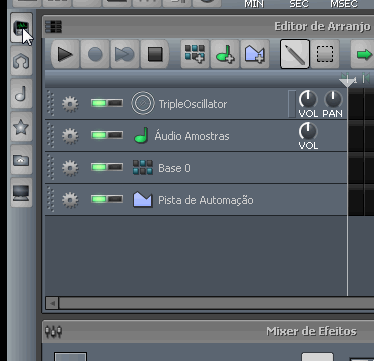The width and height of the screenshot is (374, 361).
Task: Select the pencil draw mode tool
Action: point(295,54)
